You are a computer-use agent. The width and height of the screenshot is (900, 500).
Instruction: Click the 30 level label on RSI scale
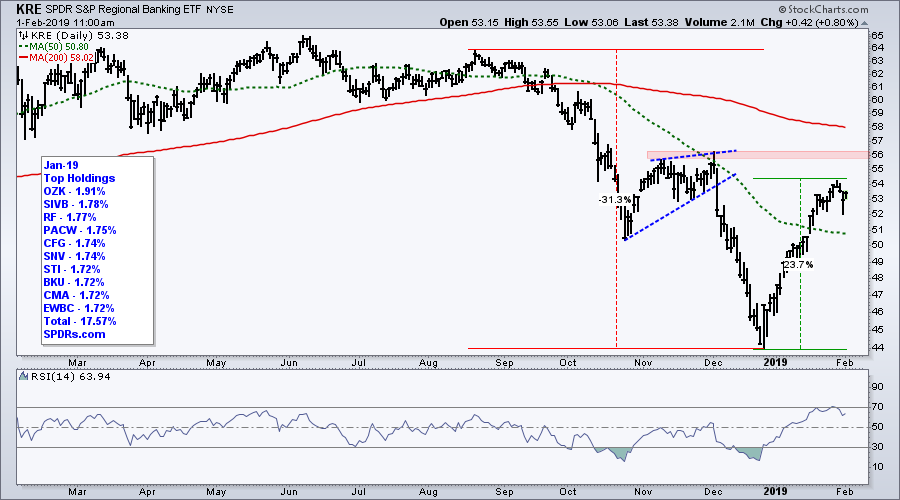point(878,447)
